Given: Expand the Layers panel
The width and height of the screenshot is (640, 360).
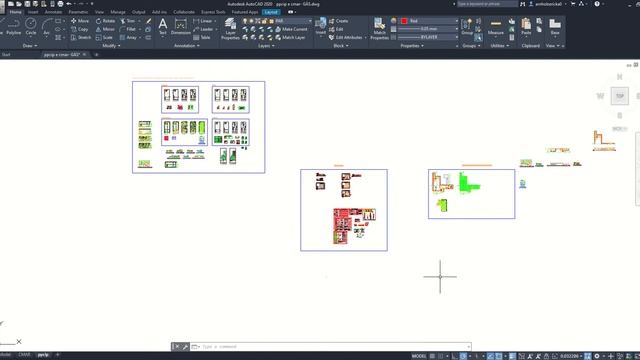Looking at the screenshot, I should point(266,46).
